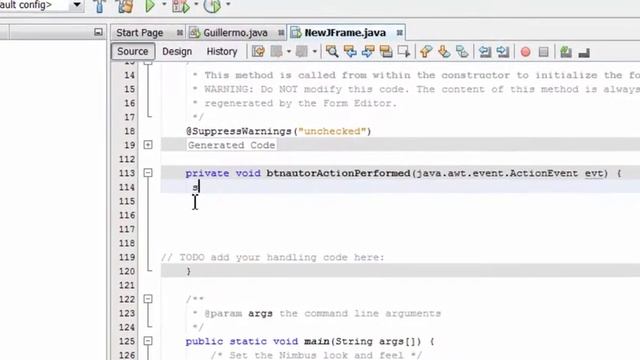
Task: Collapse Javadoc comment fold at line 122
Action: pyautogui.click(x=148, y=299)
